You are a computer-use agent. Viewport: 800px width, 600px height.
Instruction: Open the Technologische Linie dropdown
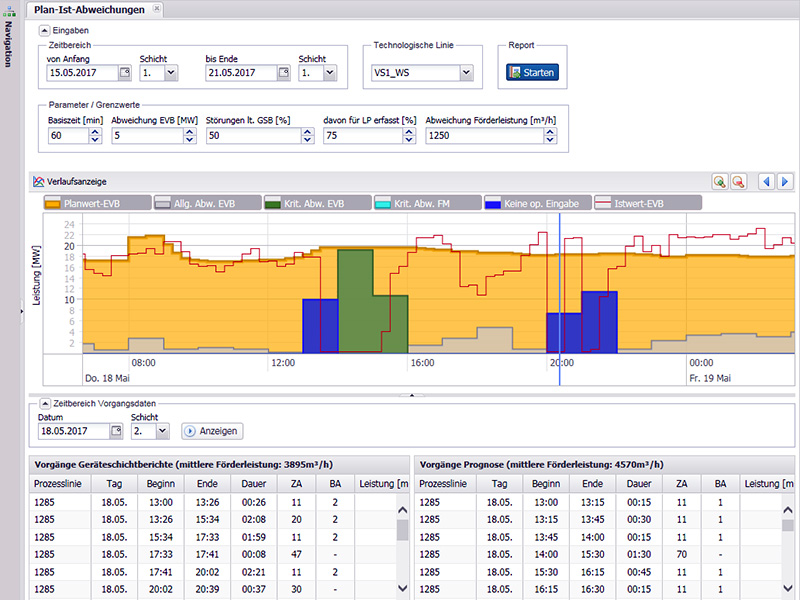pos(466,72)
